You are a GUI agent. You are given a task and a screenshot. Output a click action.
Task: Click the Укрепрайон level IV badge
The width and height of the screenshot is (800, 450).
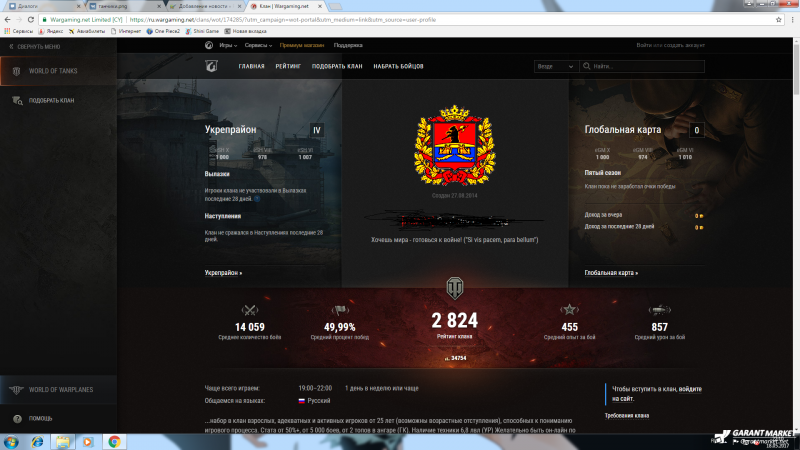pos(317,130)
